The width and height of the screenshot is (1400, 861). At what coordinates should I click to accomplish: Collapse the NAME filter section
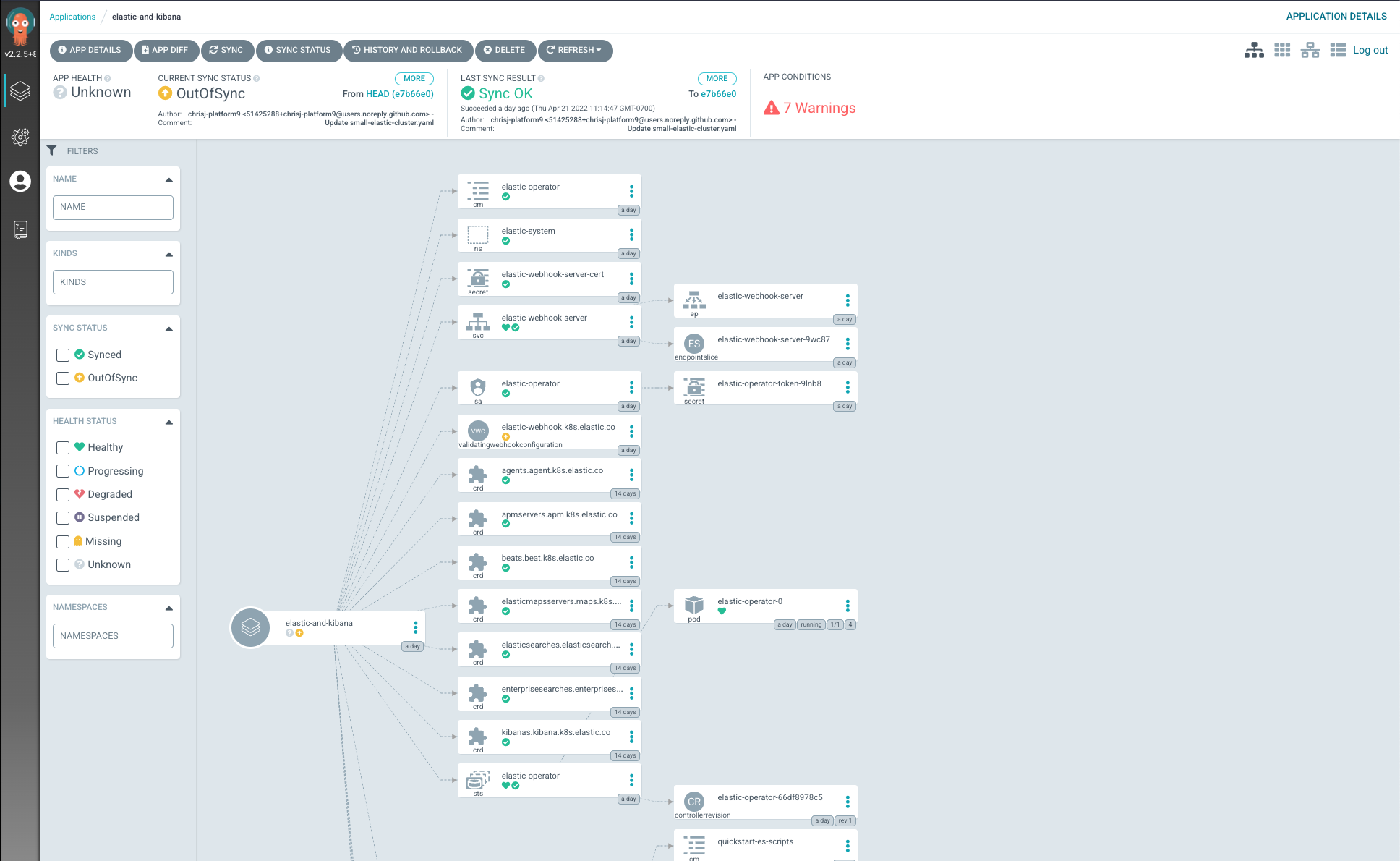point(169,180)
